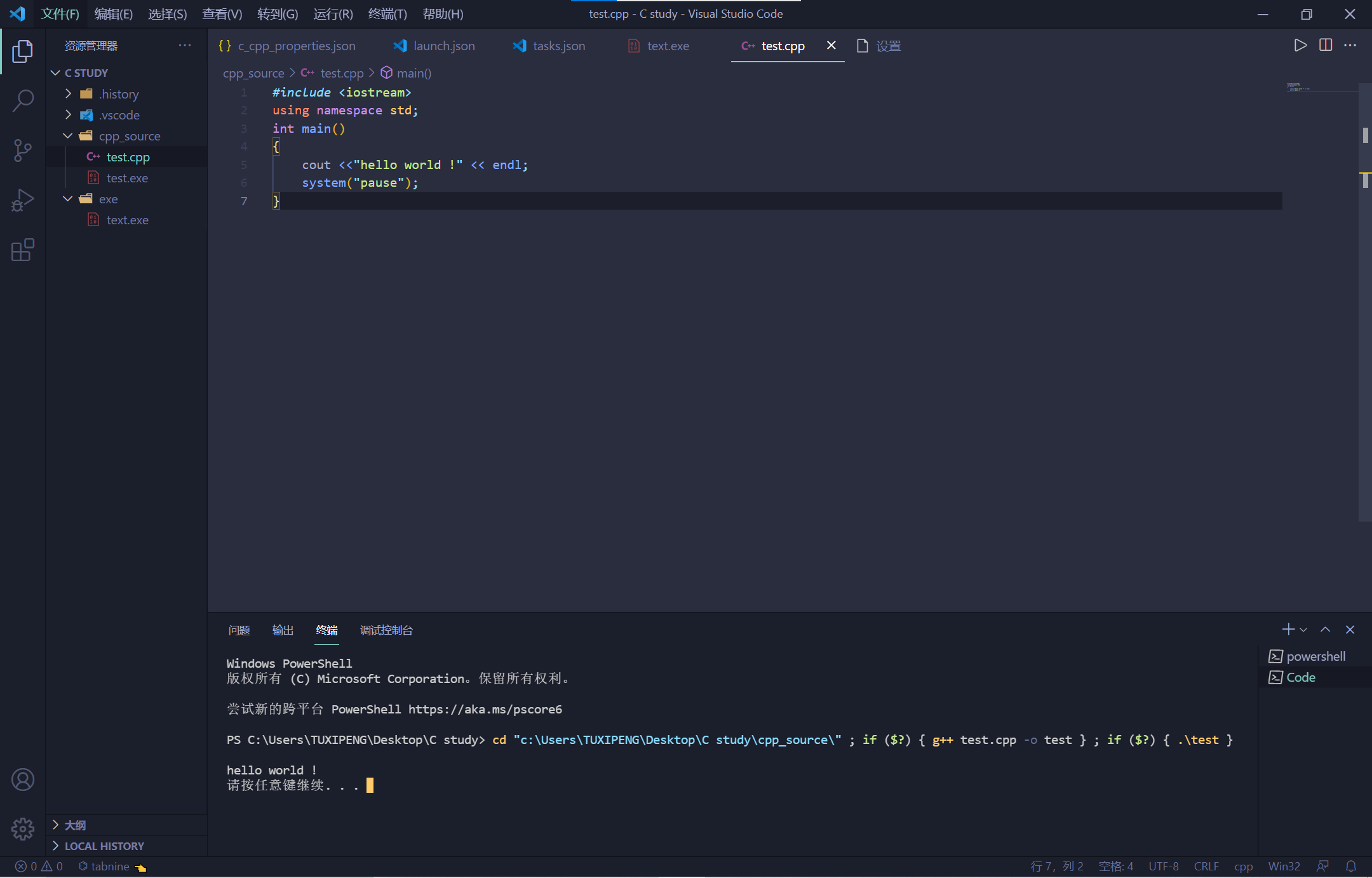The image size is (1372, 878).
Task: Click the tabnine item in the status bar
Action: click(x=109, y=866)
